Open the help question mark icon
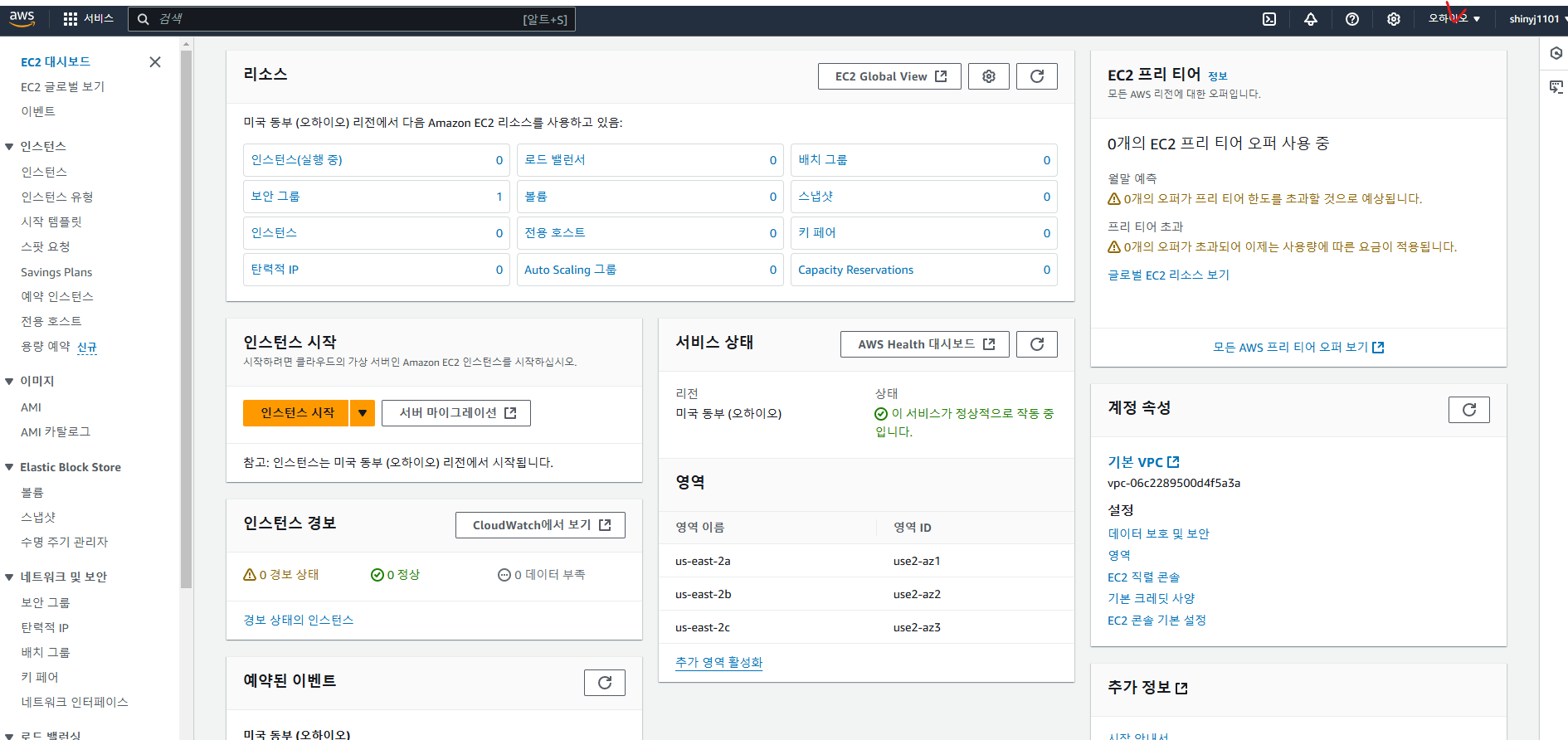The width and height of the screenshot is (1568, 740). click(x=1352, y=19)
